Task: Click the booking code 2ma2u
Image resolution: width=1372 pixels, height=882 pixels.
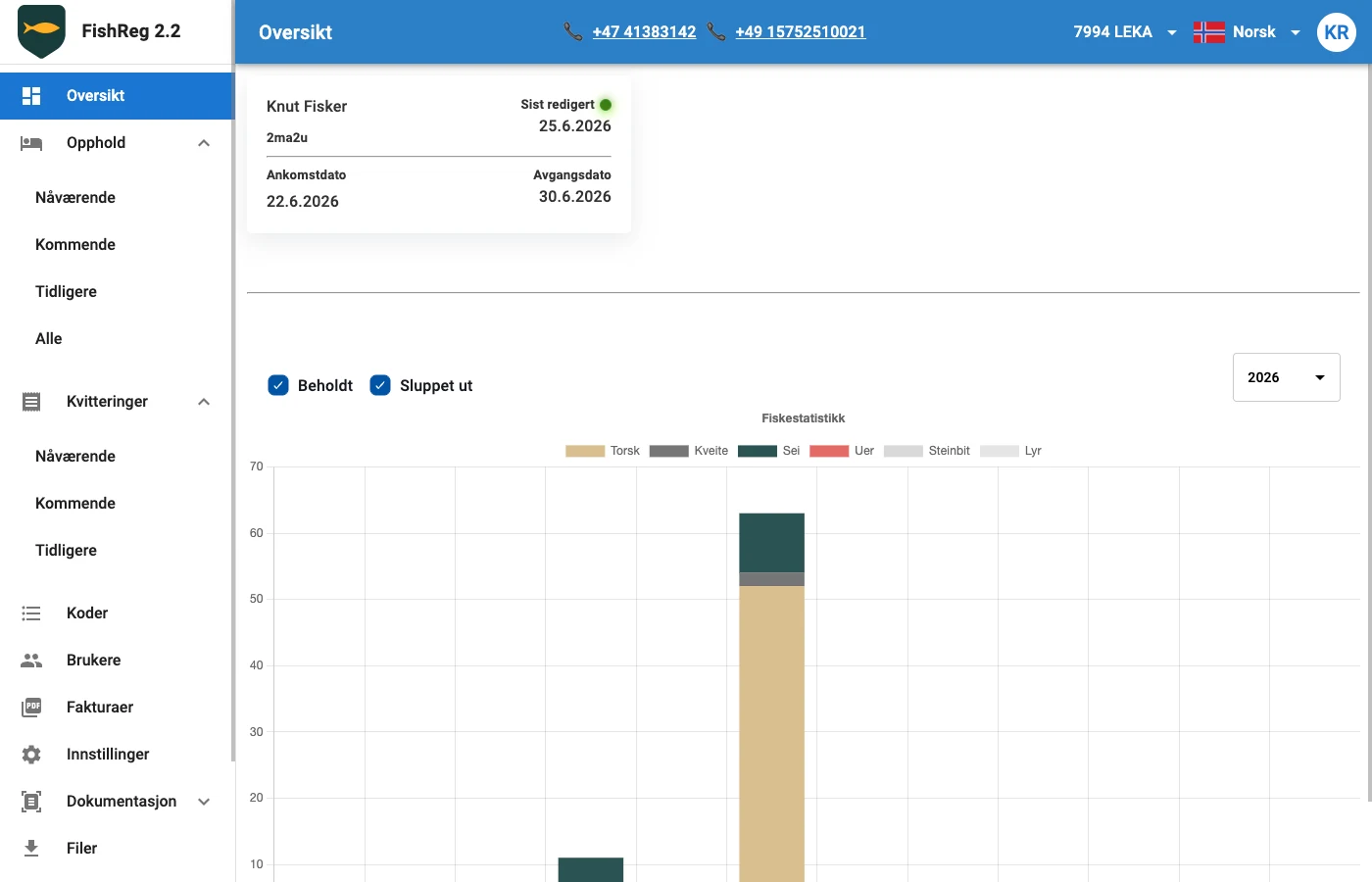Action: click(287, 138)
